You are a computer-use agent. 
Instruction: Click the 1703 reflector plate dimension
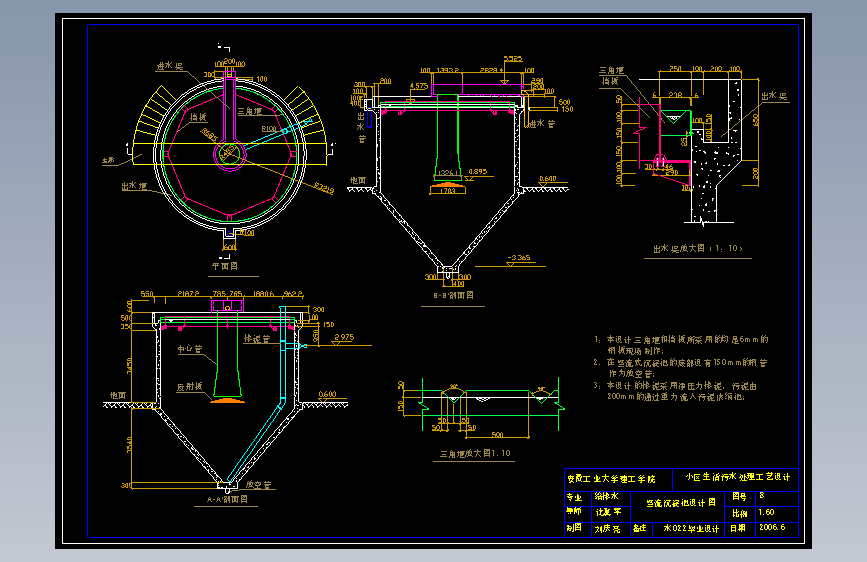[447, 191]
